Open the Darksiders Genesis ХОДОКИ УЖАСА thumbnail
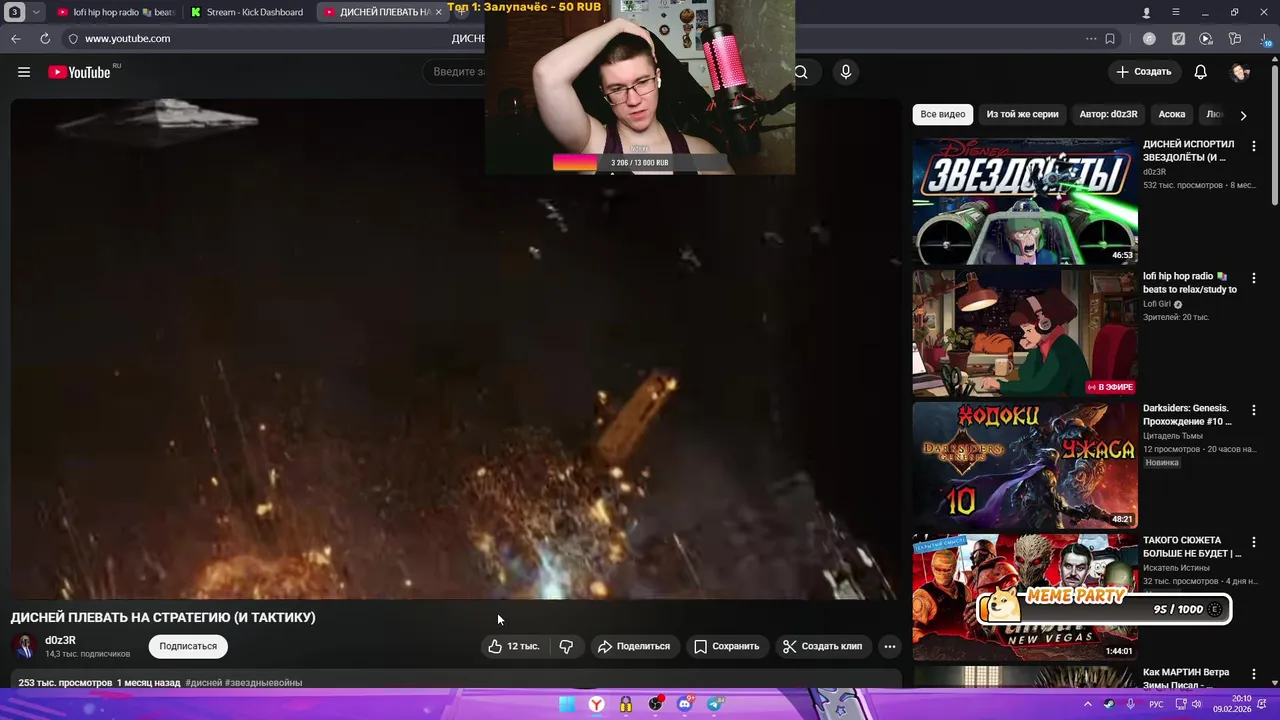 pyautogui.click(x=1025, y=465)
